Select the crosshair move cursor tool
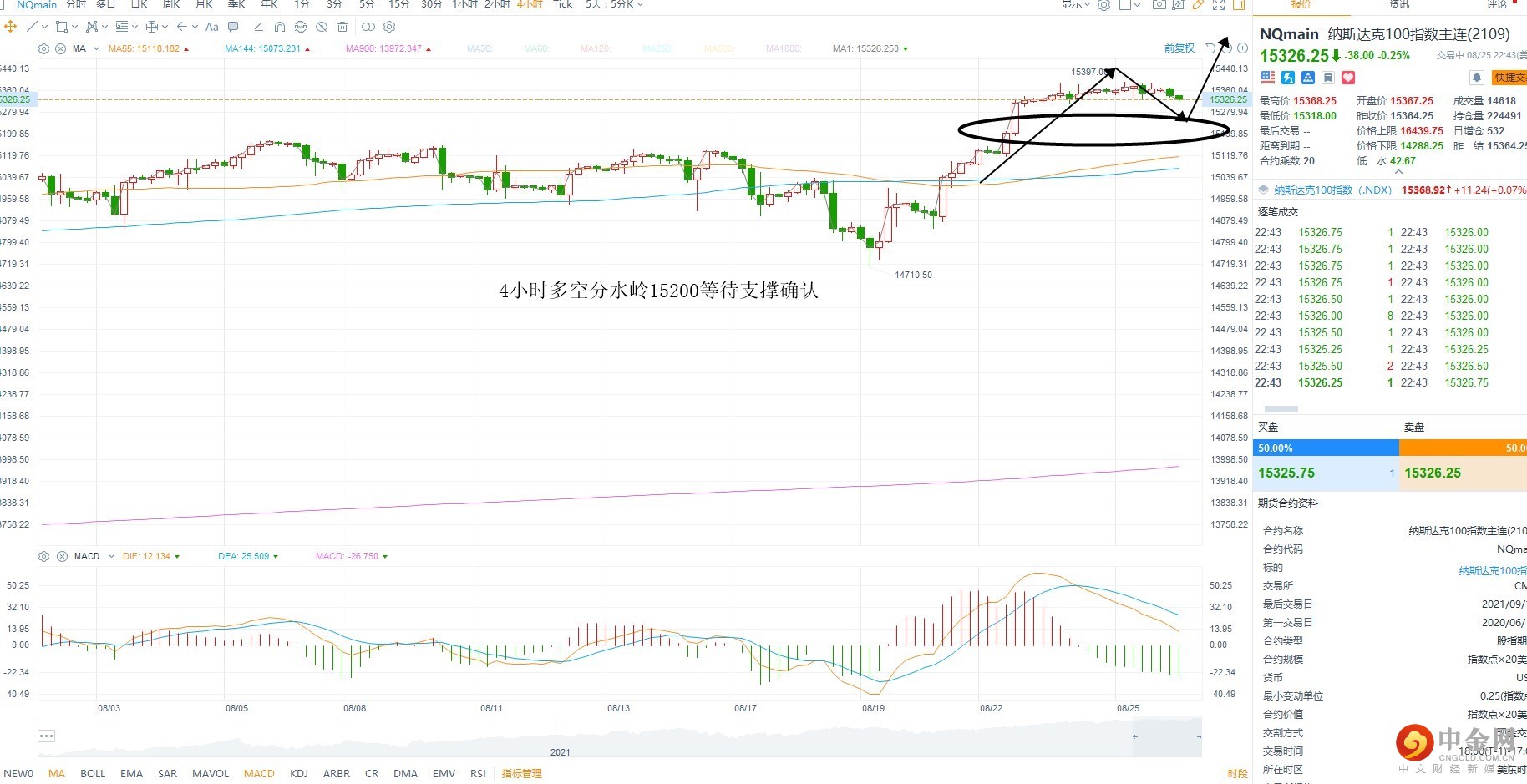 click(10, 27)
